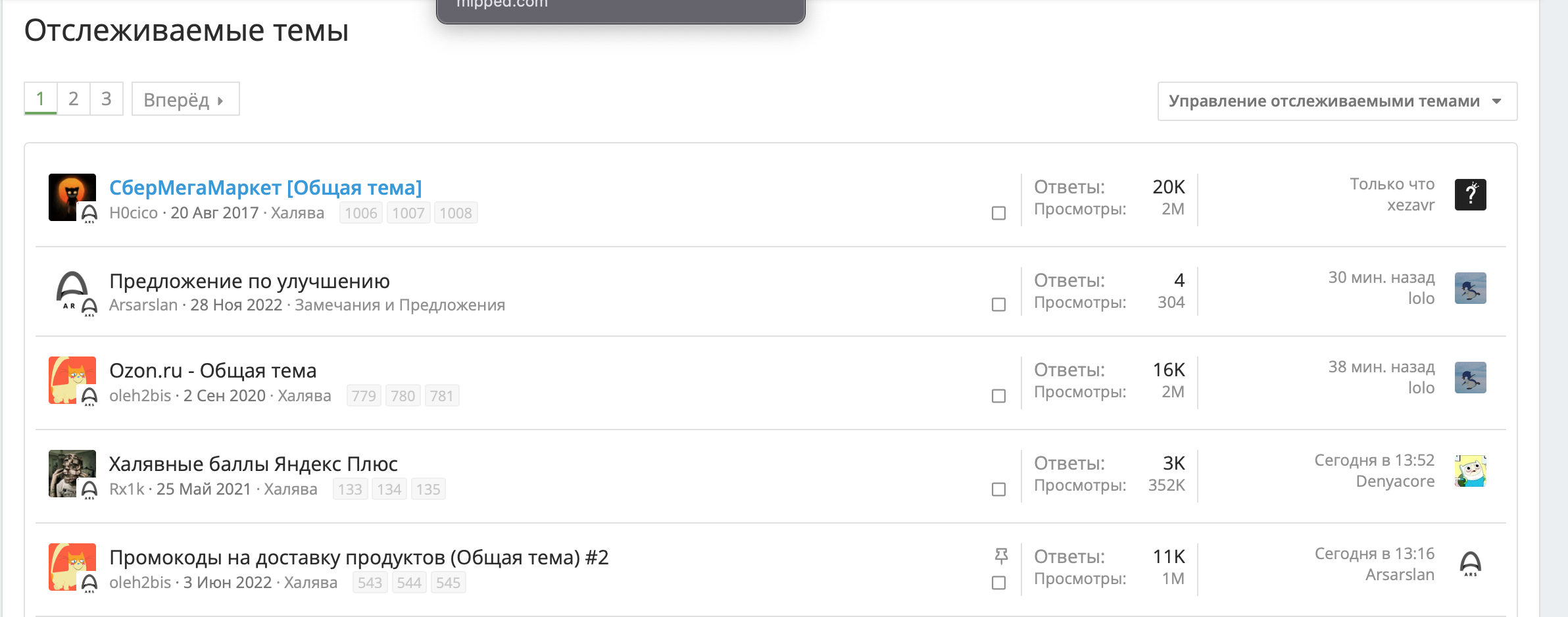Open the СберМегаМаркет [Общая тема] thread link
The image size is (1568, 617).
coord(266,187)
